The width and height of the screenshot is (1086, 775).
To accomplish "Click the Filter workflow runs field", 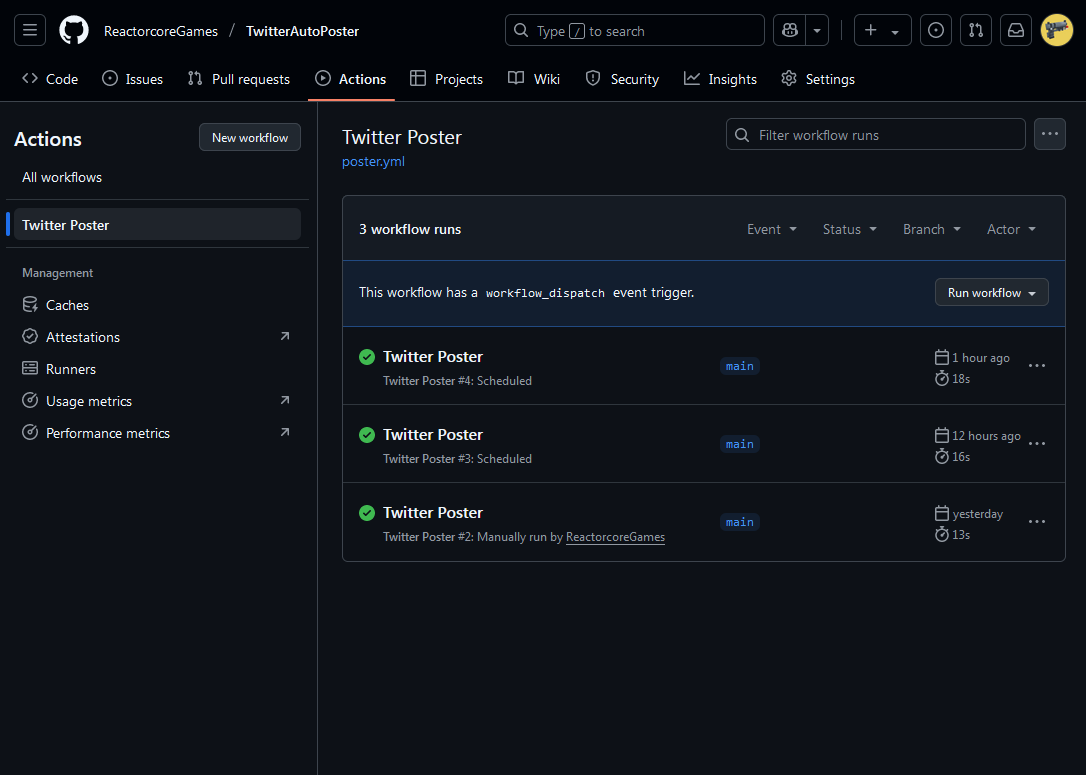I will point(875,135).
